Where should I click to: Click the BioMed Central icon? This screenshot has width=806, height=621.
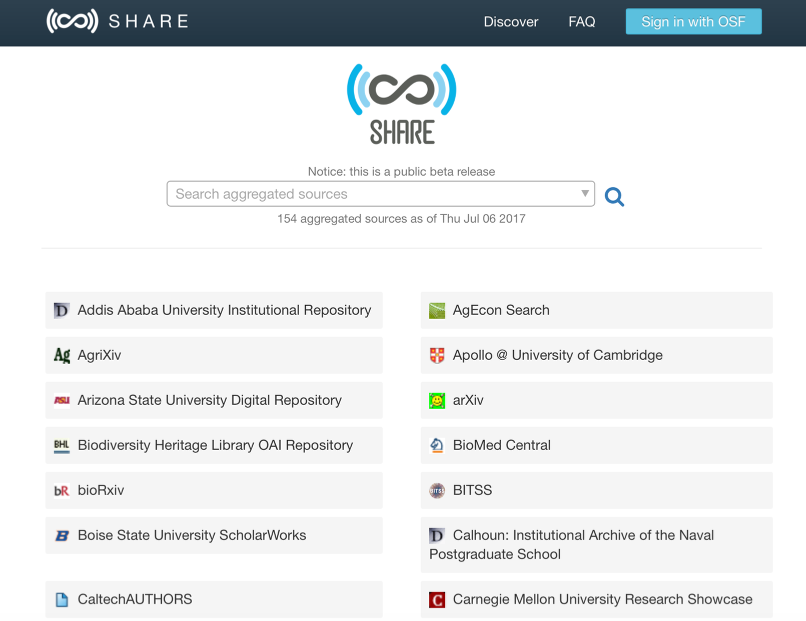pyautogui.click(x=437, y=445)
